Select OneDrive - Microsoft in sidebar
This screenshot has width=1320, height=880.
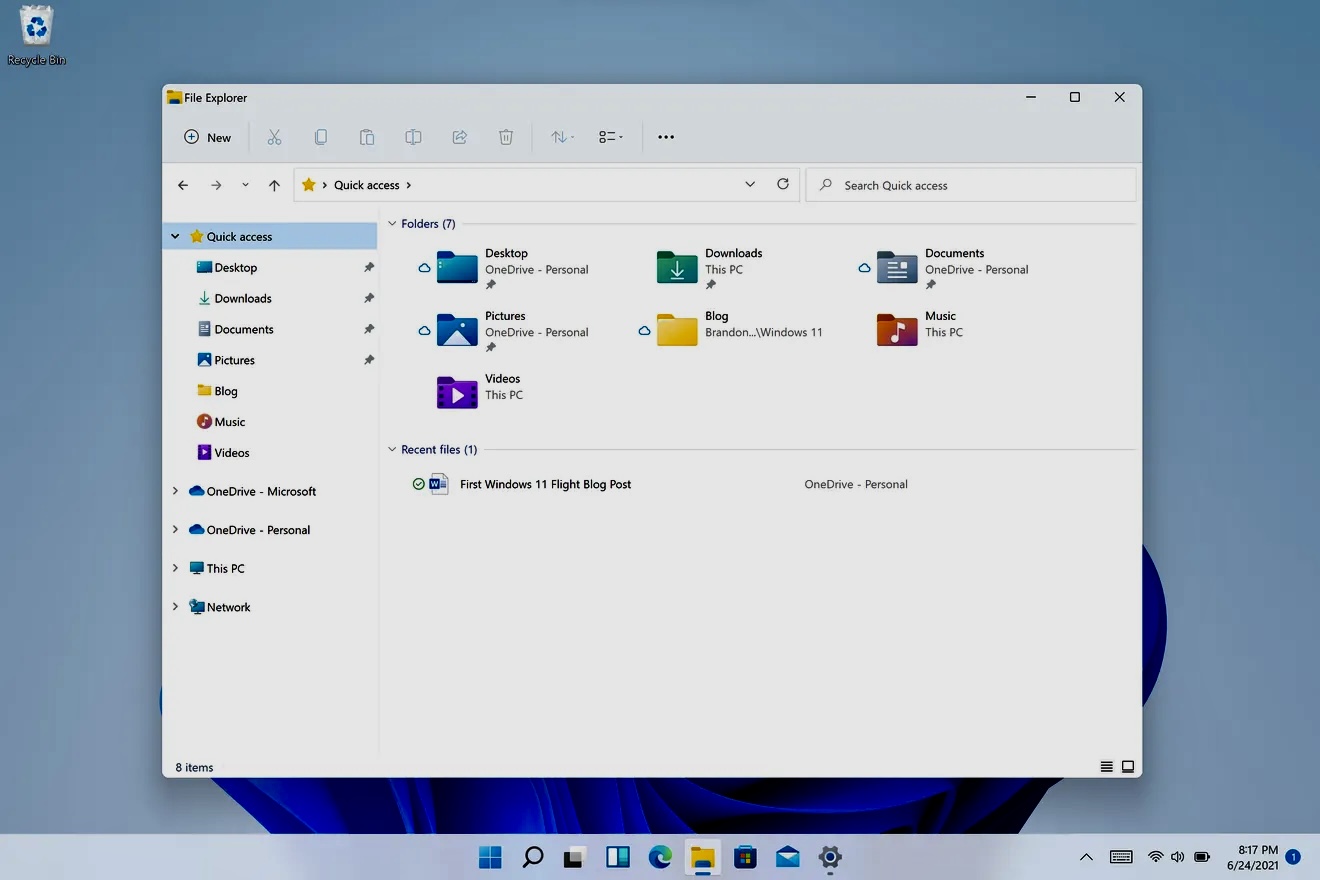(252, 492)
